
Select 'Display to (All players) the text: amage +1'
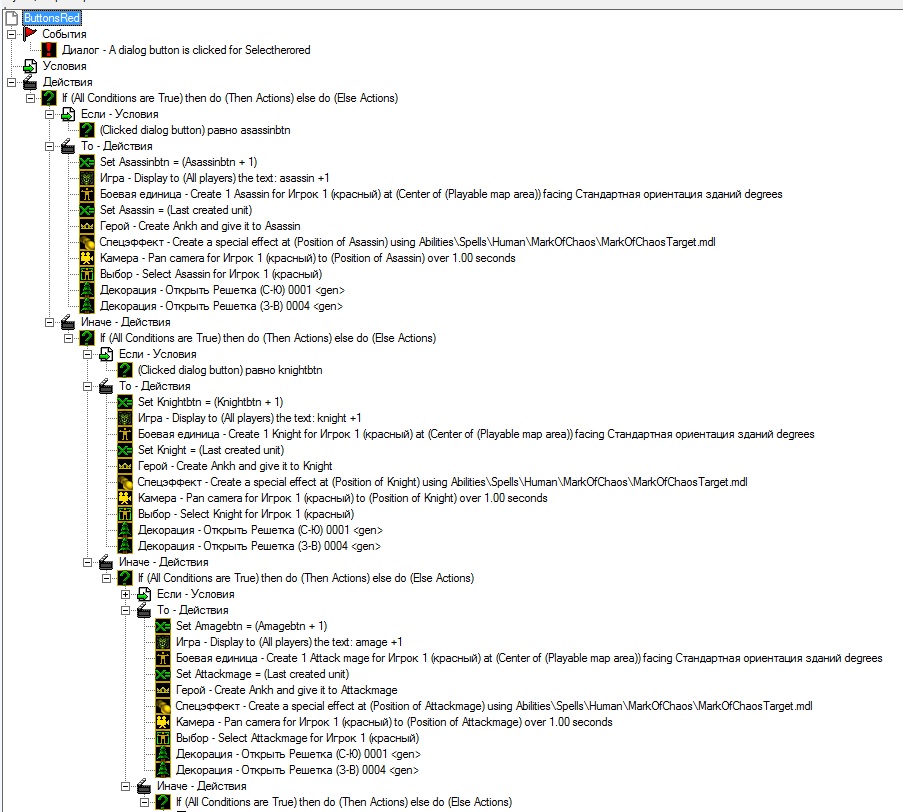pyautogui.click(x=289, y=642)
